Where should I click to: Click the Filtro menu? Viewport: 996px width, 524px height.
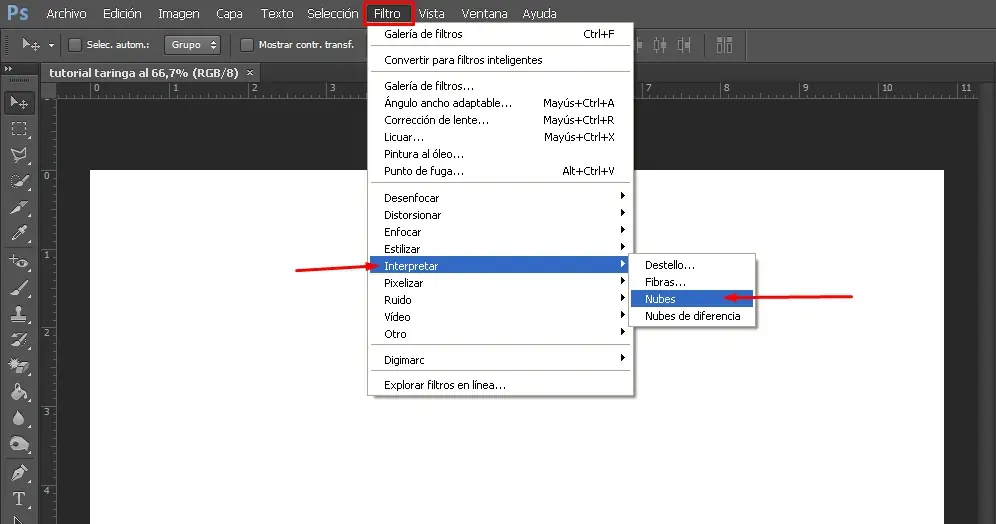click(x=387, y=13)
